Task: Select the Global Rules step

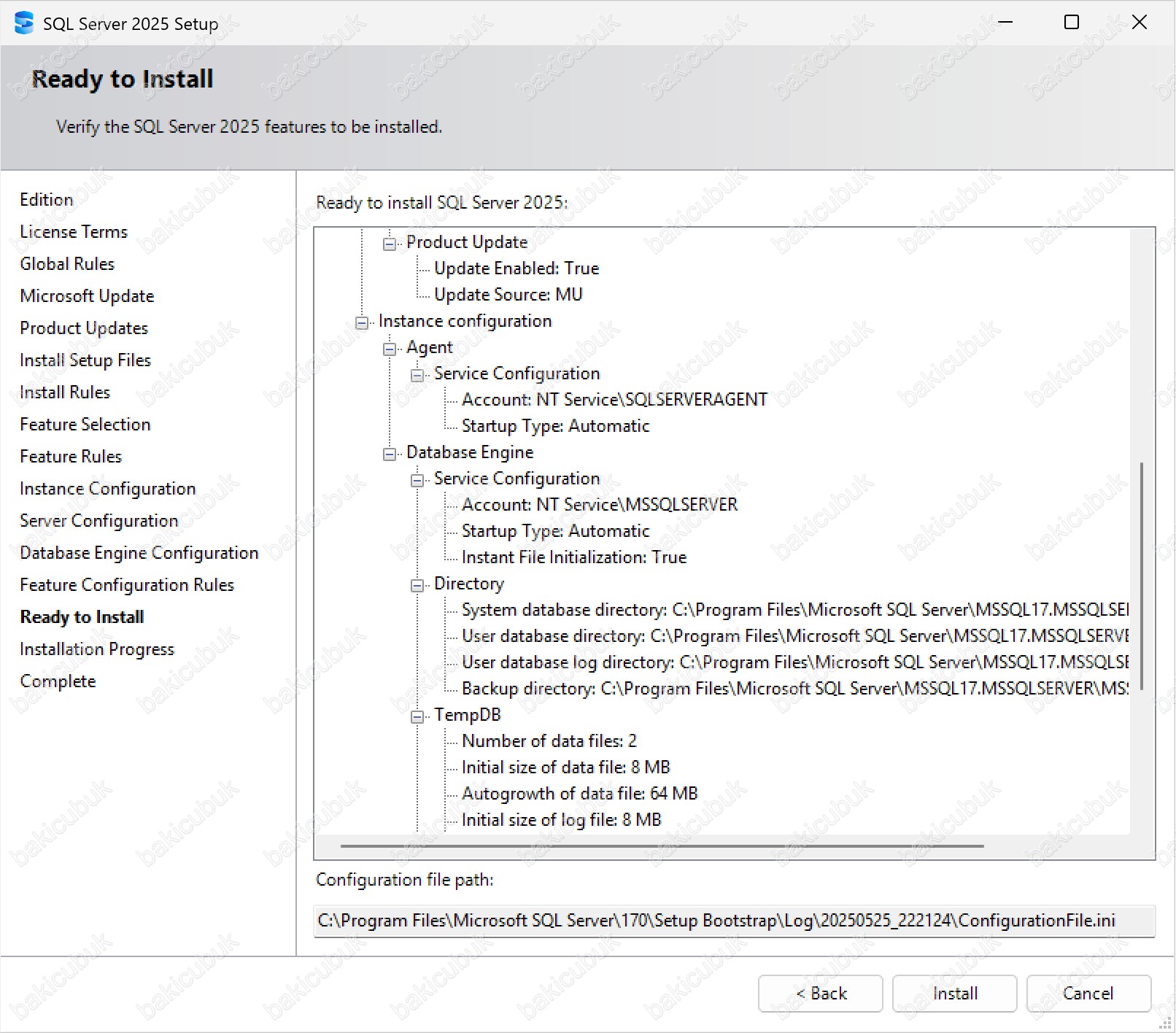Action: click(x=67, y=264)
